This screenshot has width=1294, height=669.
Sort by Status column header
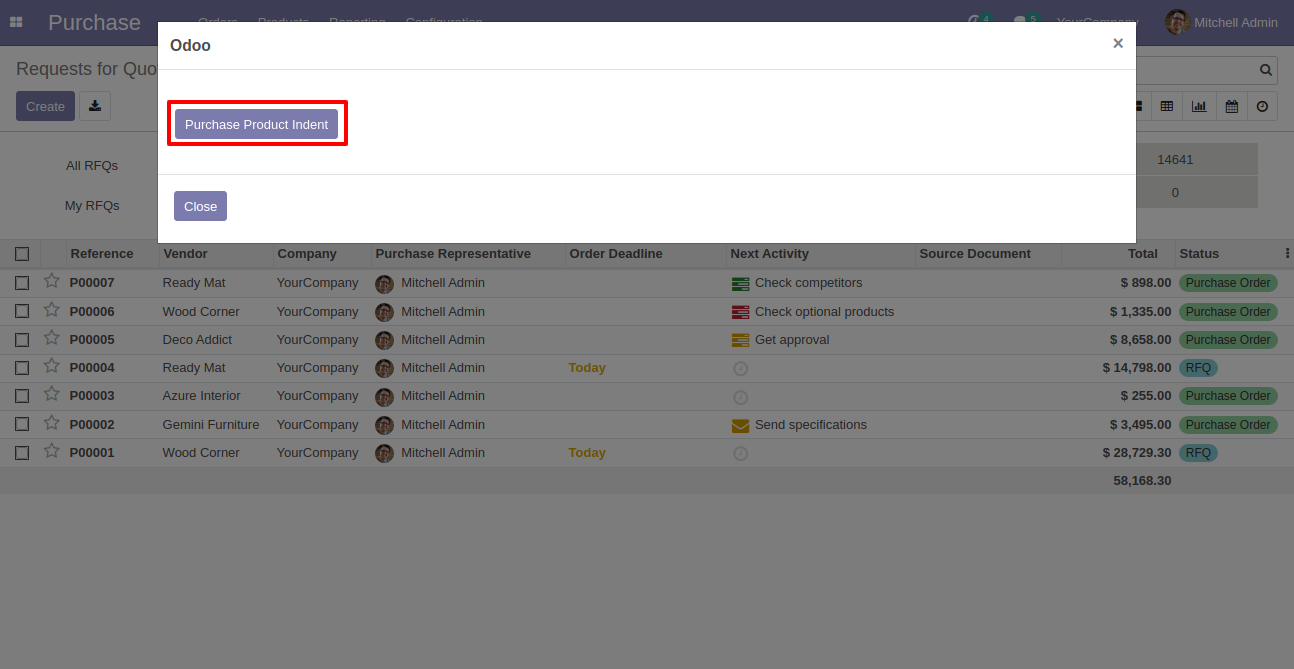tap(1199, 253)
